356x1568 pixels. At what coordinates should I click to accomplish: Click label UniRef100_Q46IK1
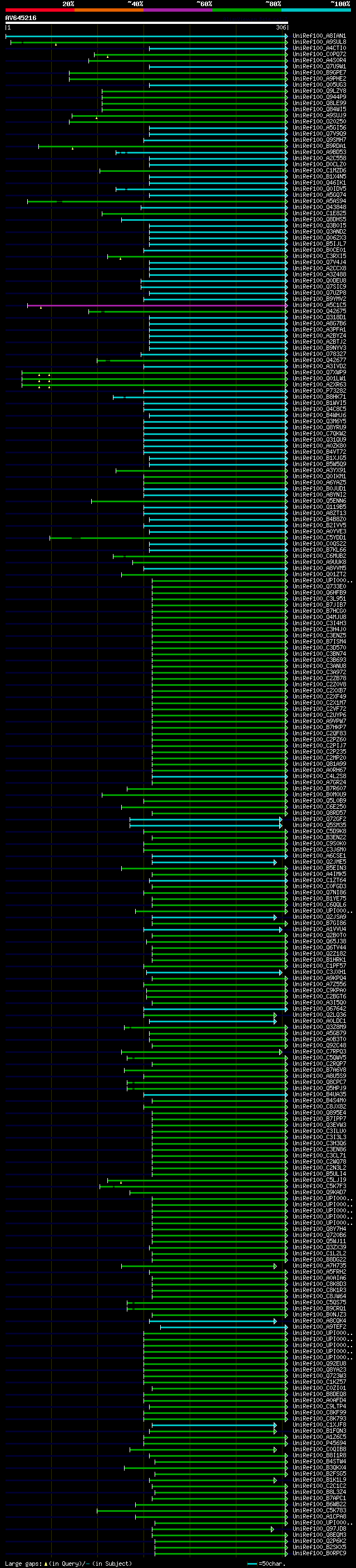319,182
